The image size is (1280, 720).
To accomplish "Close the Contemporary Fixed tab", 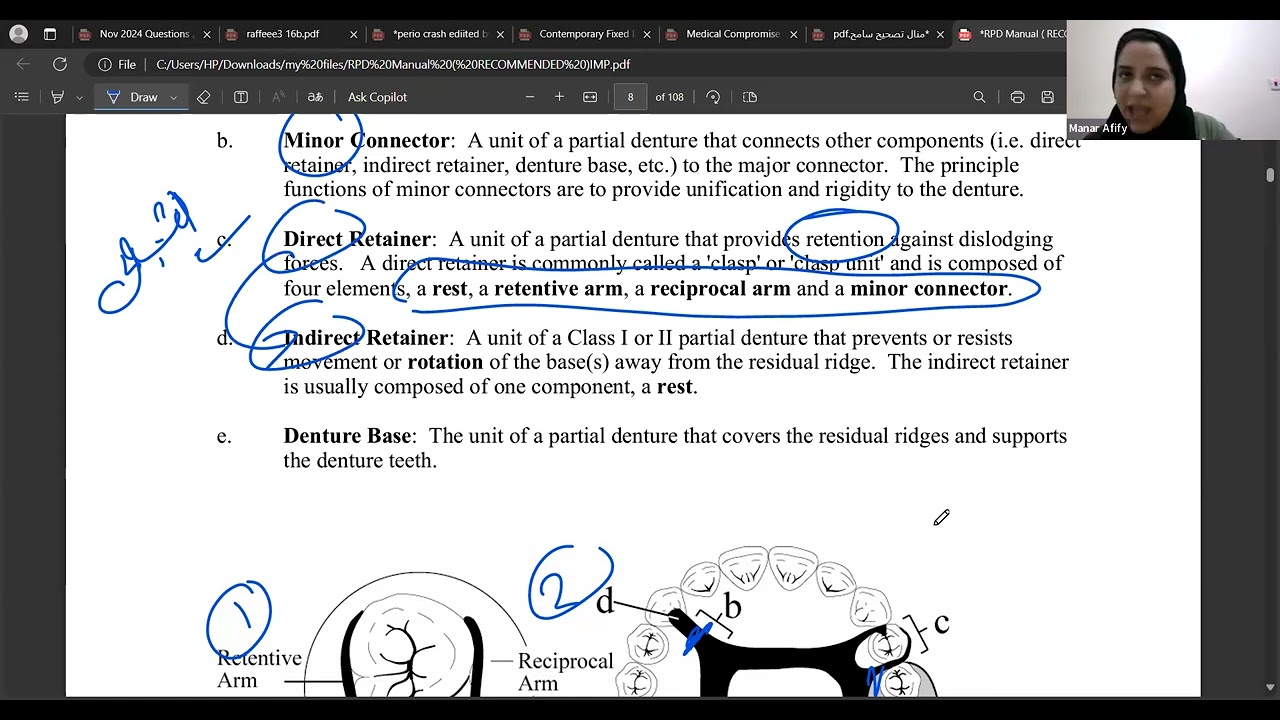I will pyautogui.click(x=647, y=34).
